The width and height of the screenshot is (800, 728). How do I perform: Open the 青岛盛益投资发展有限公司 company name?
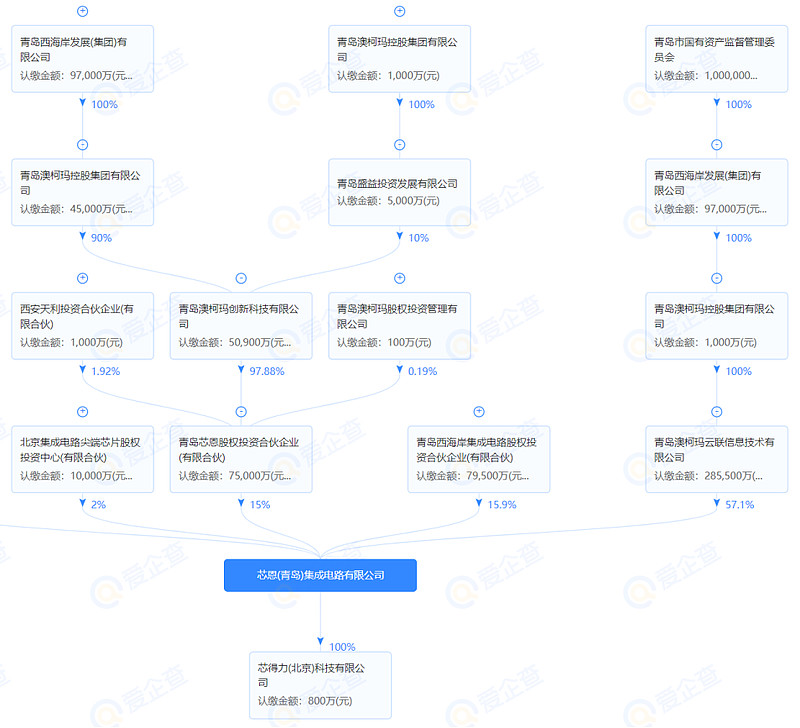click(x=397, y=184)
